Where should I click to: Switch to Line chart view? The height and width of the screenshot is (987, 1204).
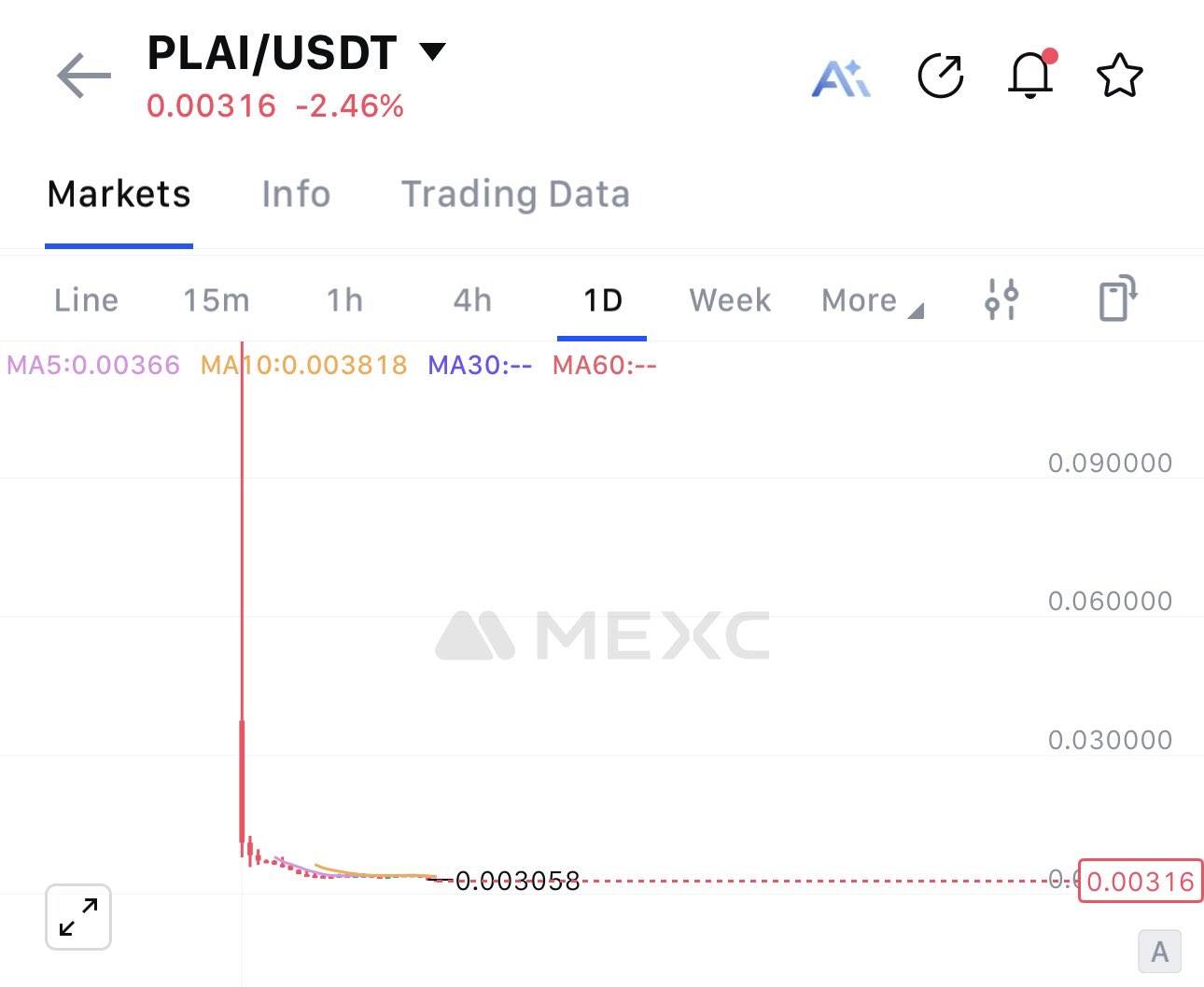(x=86, y=300)
